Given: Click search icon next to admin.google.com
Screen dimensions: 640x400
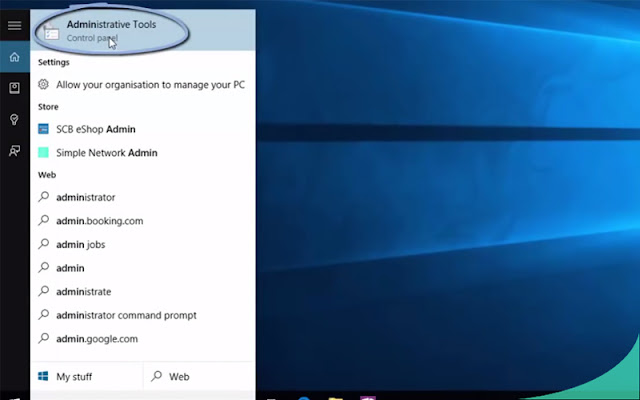Looking at the screenshot, I should [x=43, y=338].
